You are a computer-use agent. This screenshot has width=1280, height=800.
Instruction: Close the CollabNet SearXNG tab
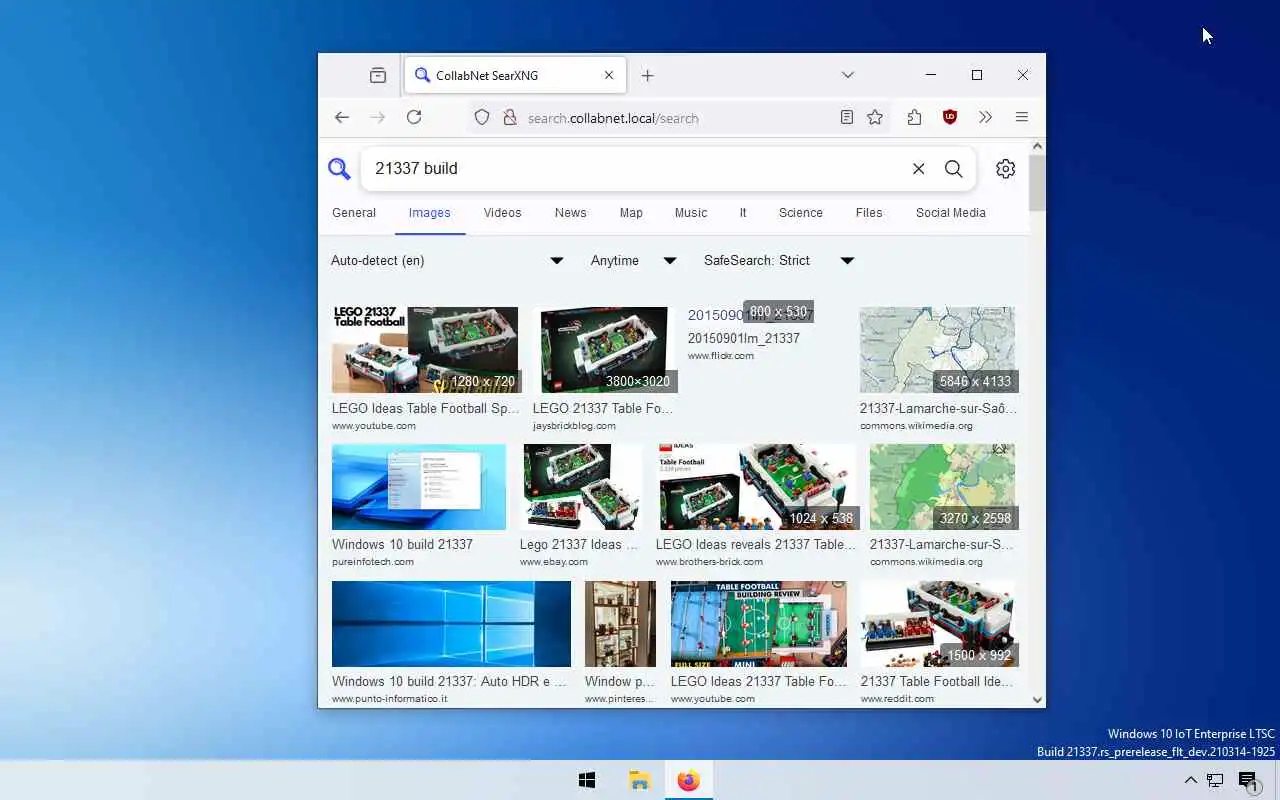(609, 75)
